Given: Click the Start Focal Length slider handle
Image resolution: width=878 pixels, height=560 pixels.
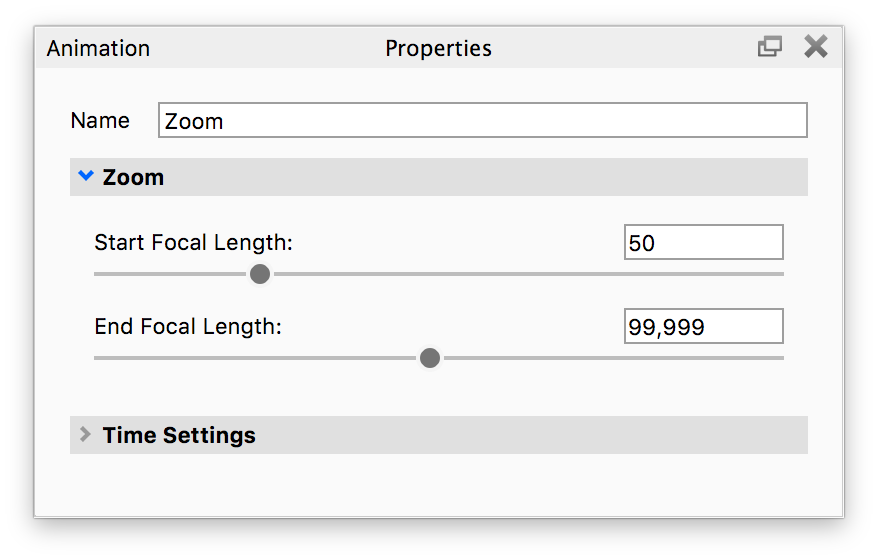Looking at the screenshot, I should (x=260, y=274).
